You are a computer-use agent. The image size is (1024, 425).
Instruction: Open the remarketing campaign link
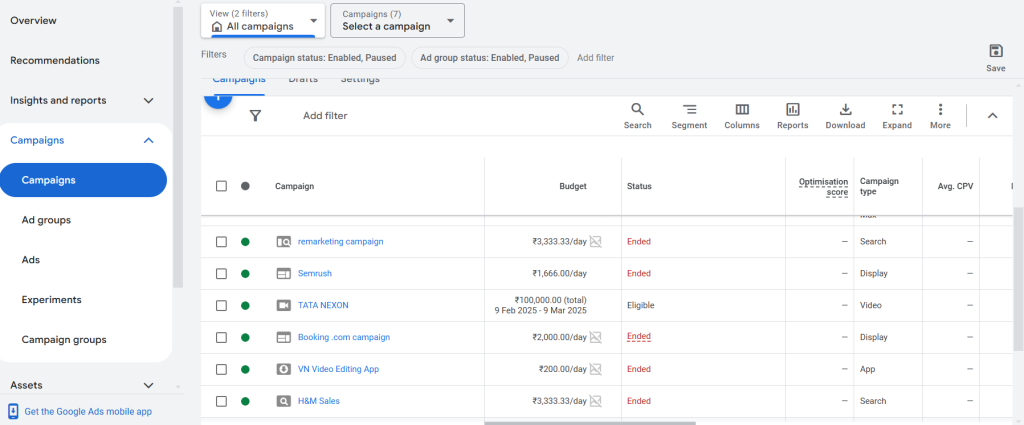(340, 242)
